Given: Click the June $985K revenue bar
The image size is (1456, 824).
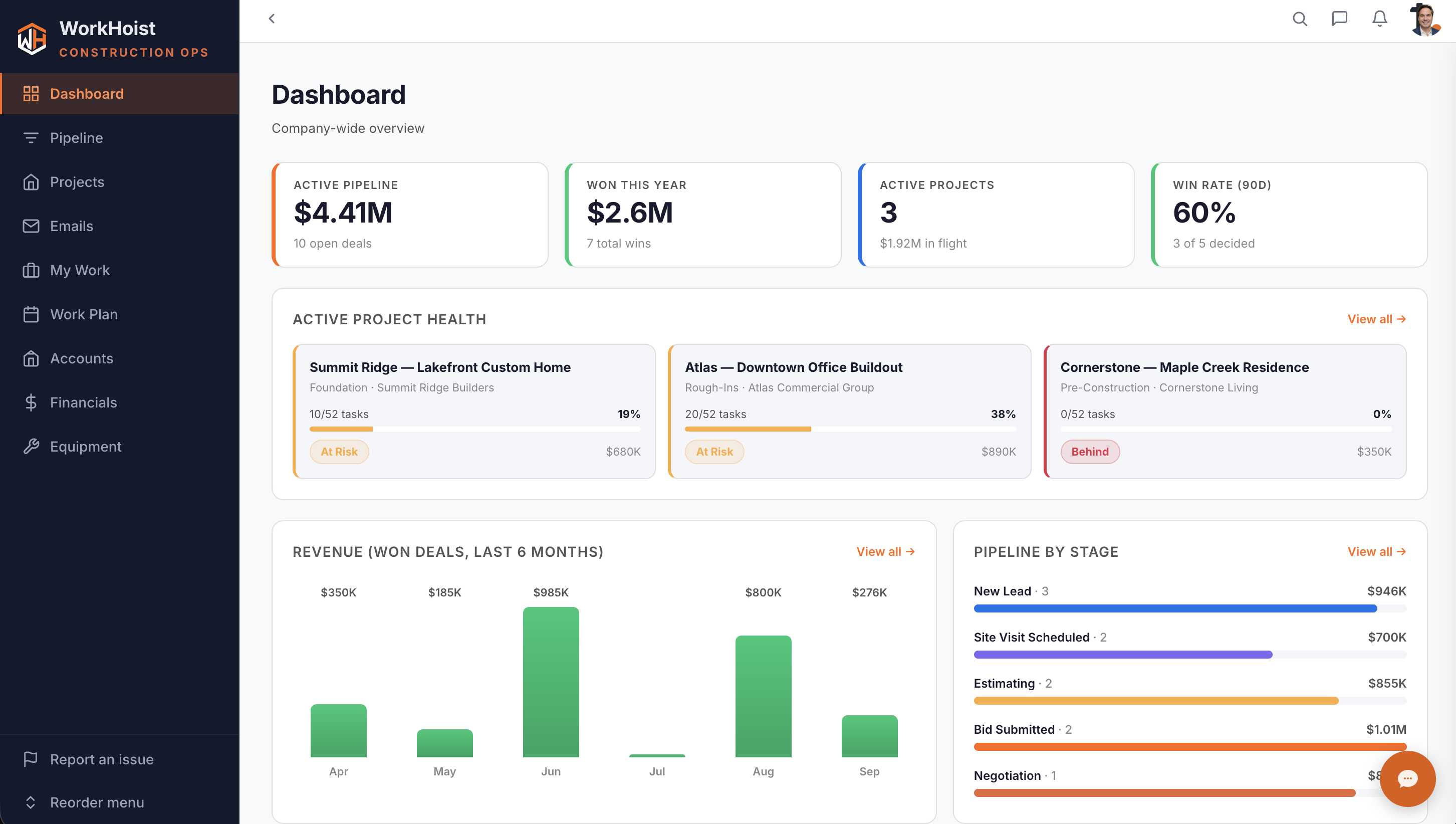Looking at the screenshot, I should point(551,682).
